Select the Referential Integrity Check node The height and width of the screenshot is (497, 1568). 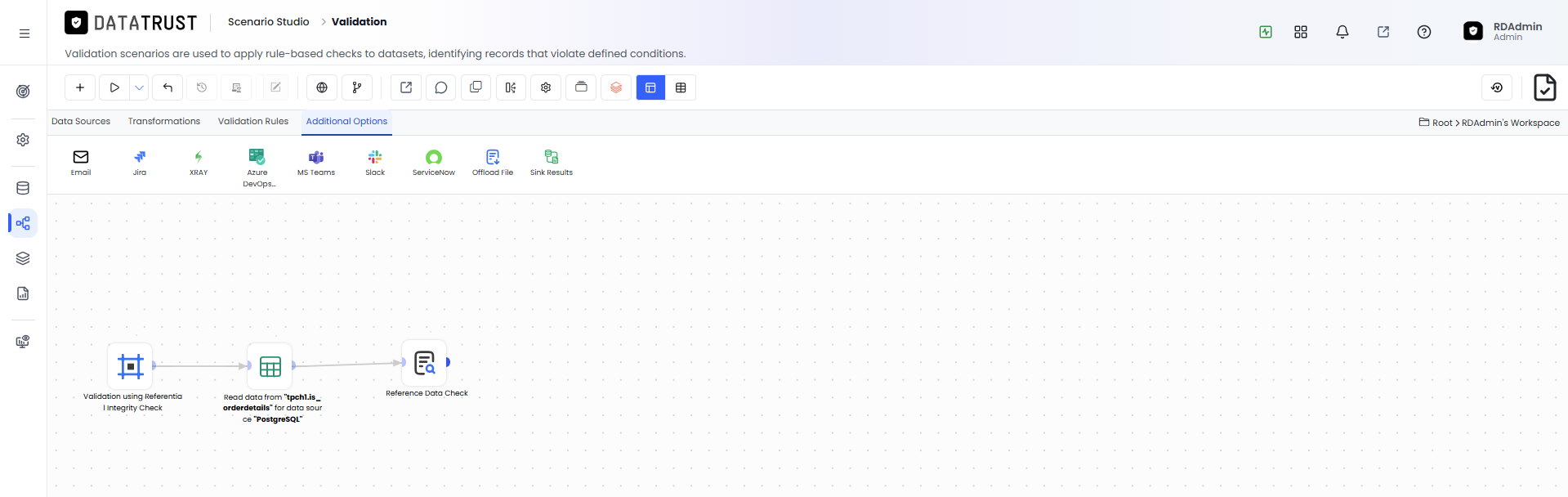point(130,366)
